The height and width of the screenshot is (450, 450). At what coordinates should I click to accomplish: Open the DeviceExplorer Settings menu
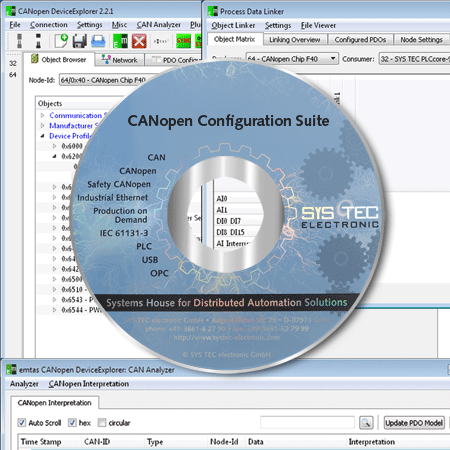tap(90, 25)
